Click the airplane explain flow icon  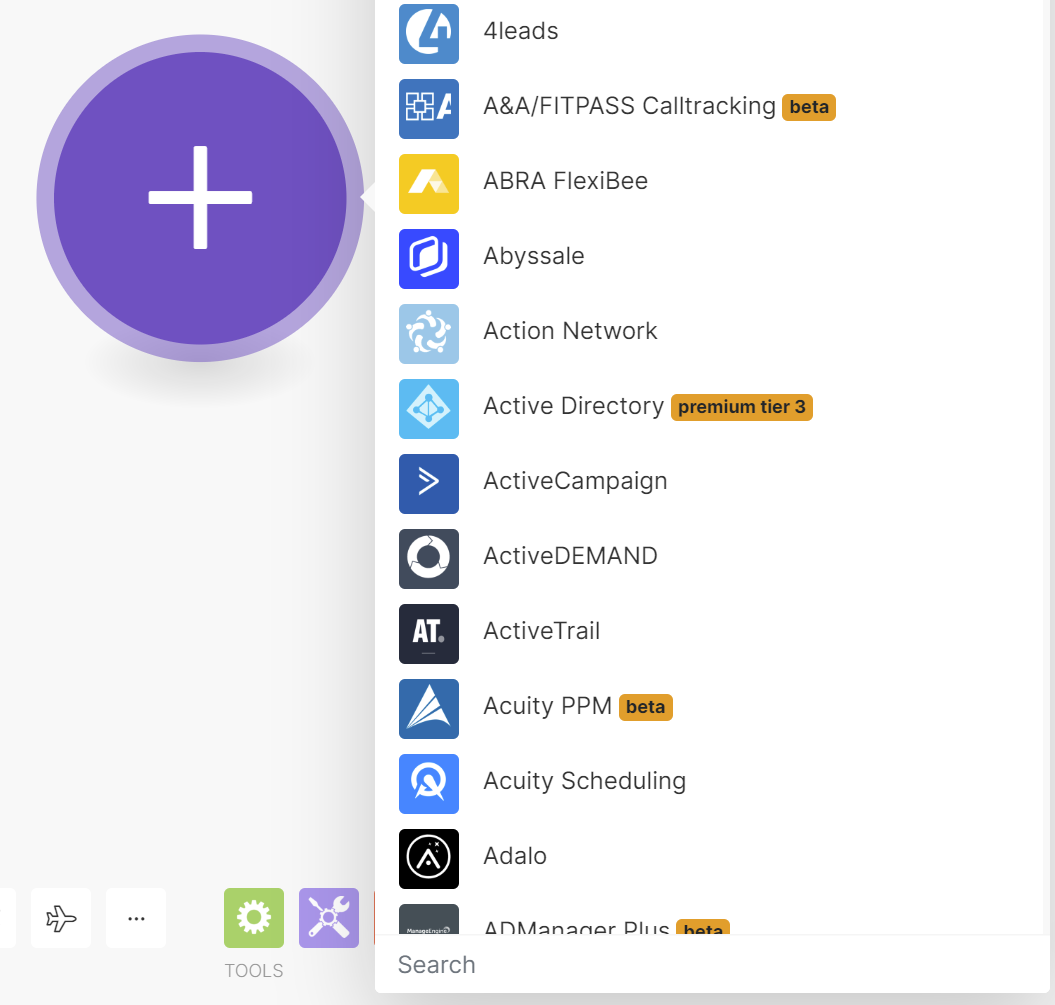pos(61,918)
